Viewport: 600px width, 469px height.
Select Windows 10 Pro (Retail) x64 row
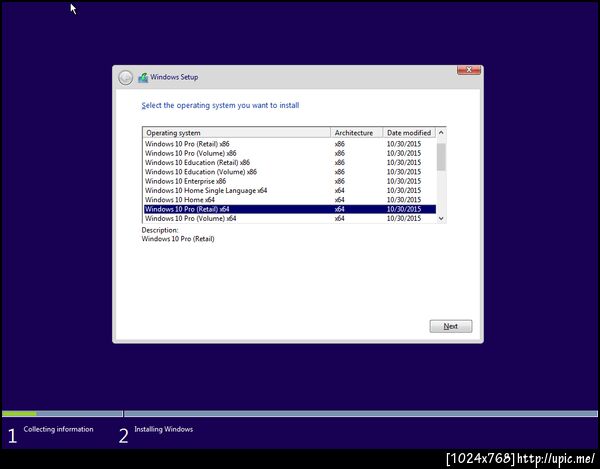(x=290, y=209)
